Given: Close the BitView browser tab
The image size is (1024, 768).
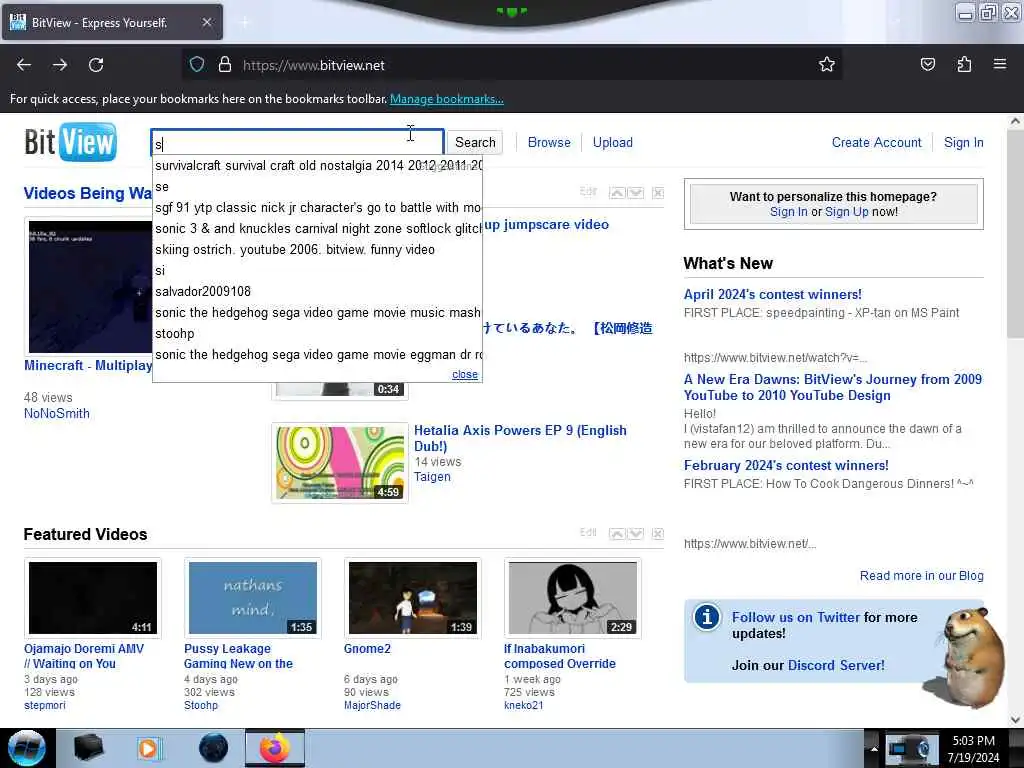Looking at the screenshot, I should click(206, 22).
